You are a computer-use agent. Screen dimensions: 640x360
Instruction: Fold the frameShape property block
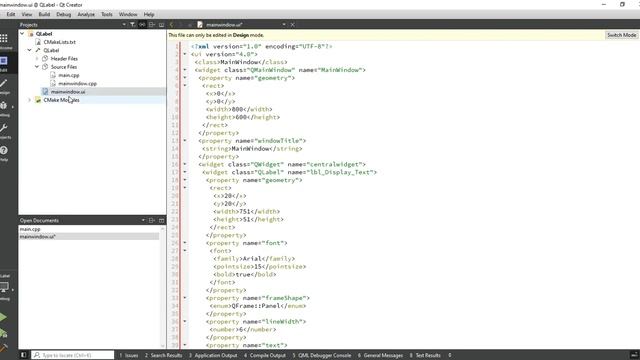pos(185,298)
